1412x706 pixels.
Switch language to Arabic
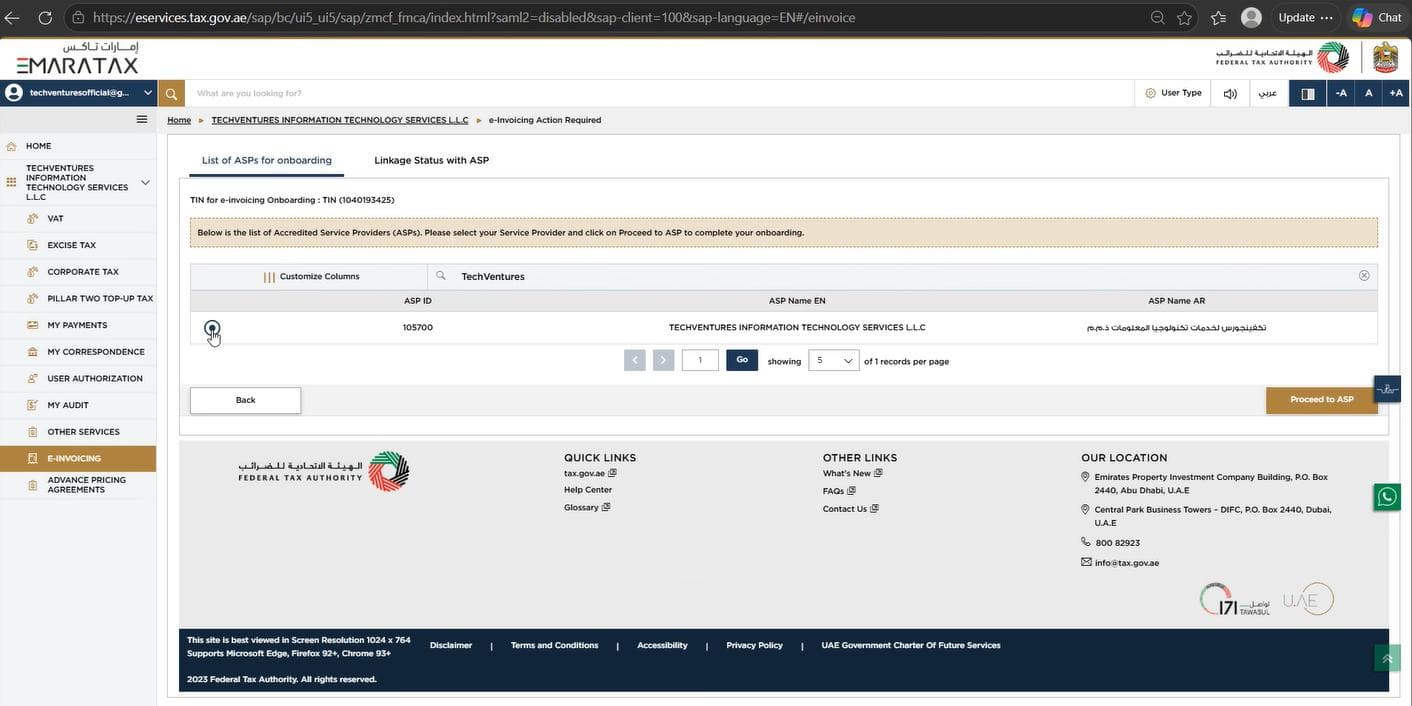click(1267, 93)
